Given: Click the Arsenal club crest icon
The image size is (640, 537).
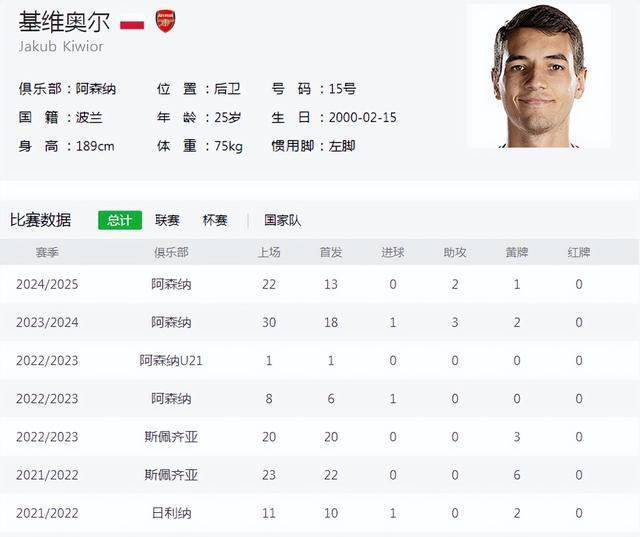Looking at the screenshot, I should click(166, 21).
